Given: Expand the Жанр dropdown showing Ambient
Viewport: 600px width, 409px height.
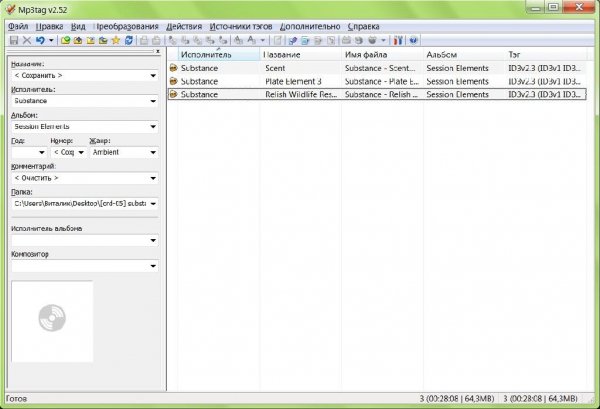Looking at the screenshot, I should coord(153,152).
